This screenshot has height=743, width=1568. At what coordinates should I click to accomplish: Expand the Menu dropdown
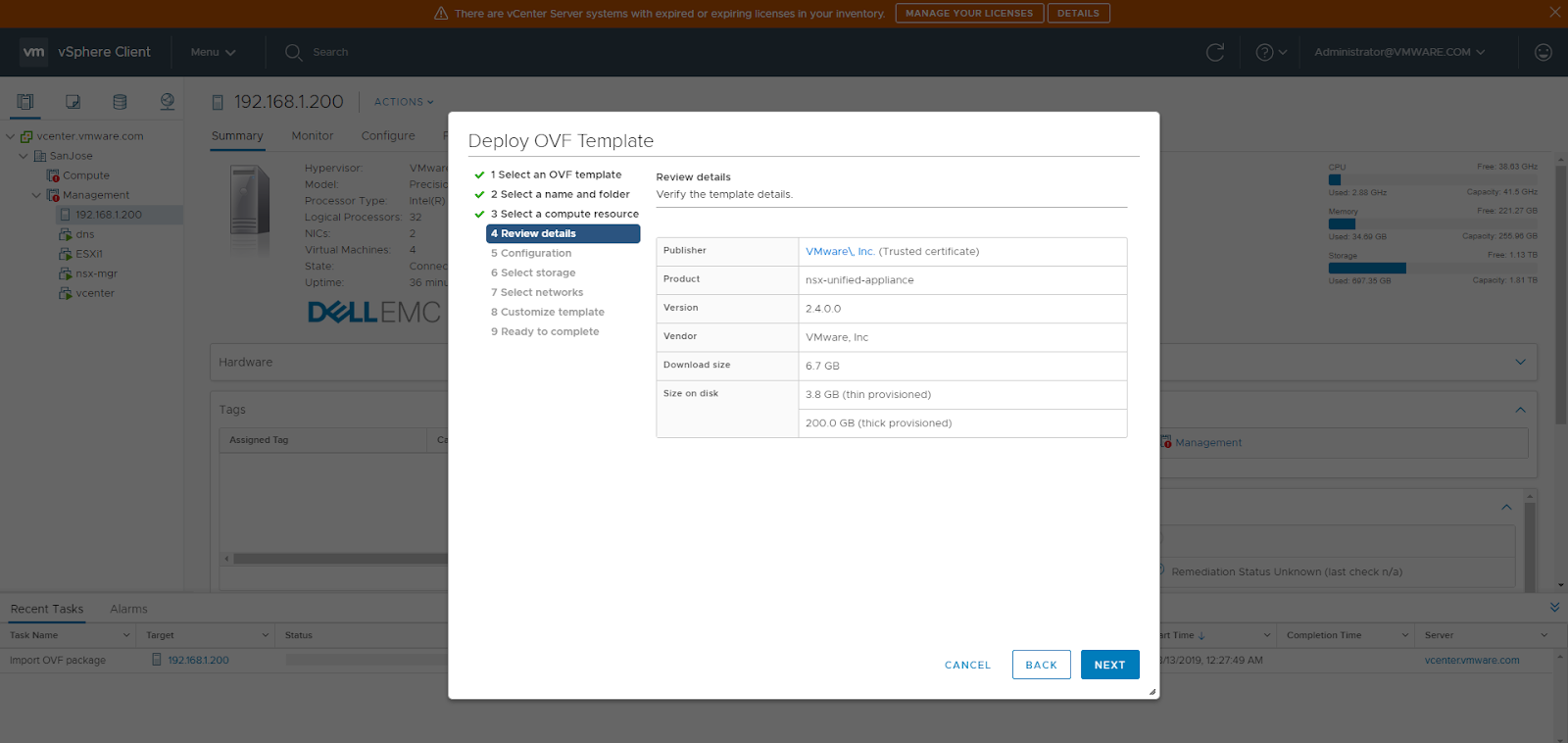click(213, 53)
